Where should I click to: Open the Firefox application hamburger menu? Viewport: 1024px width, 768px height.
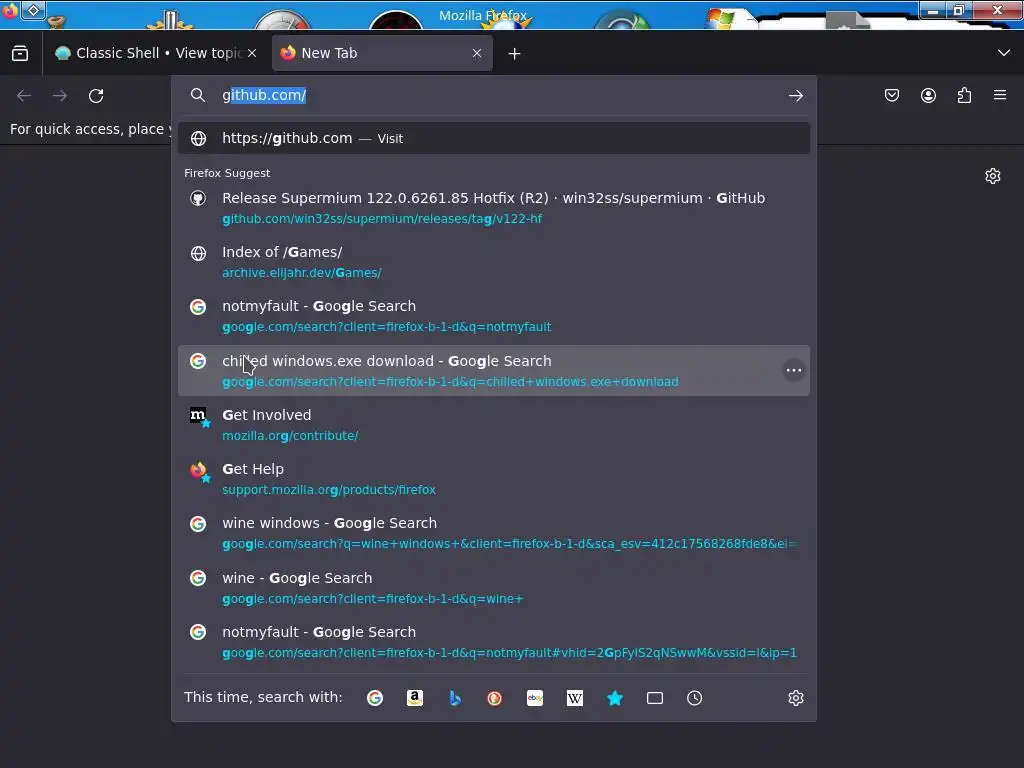click(1000, 95)
